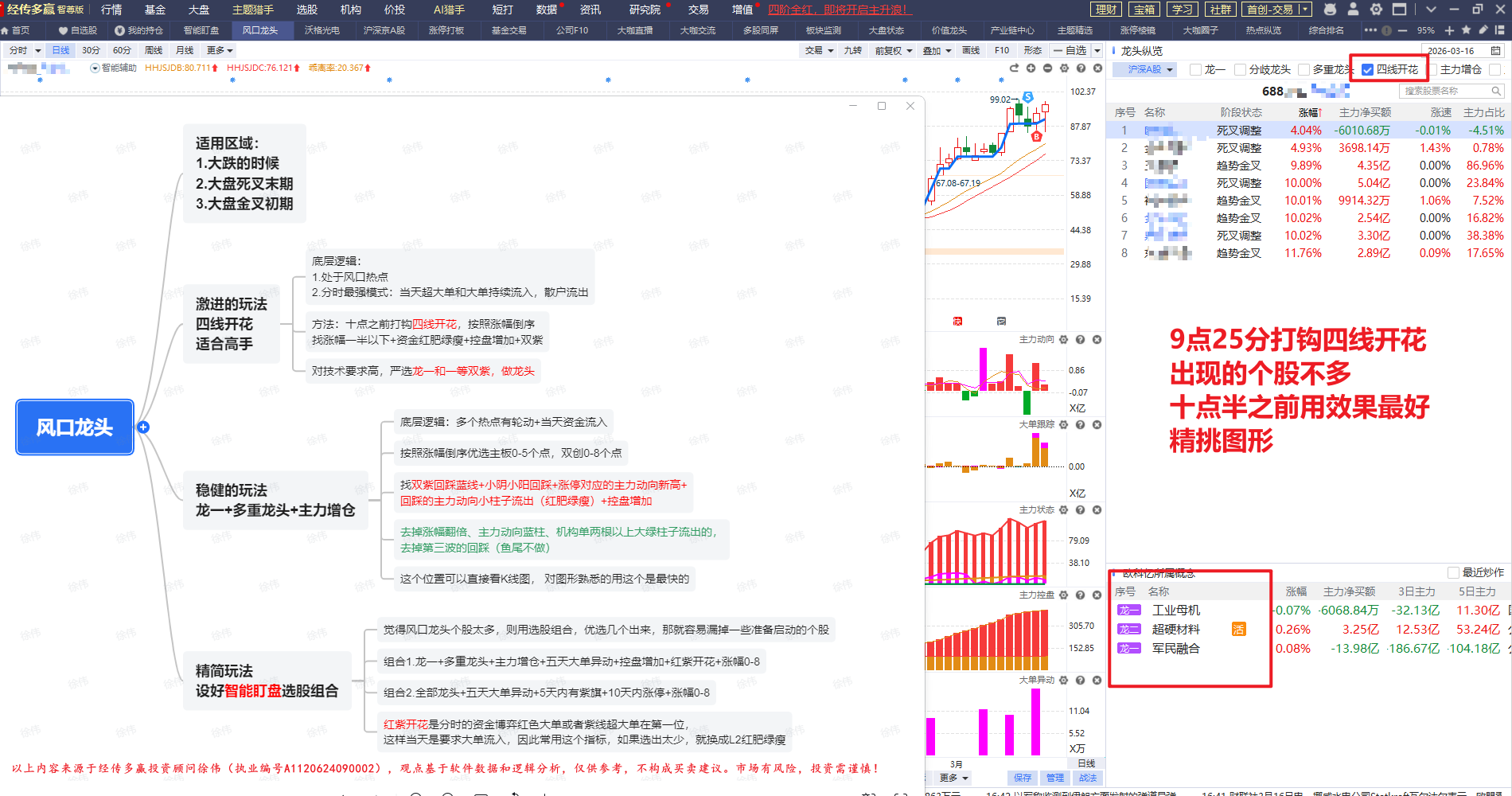Open the 沪深A股 market dropdown
Image resolution: width=1512 pixels, height=796 pixels.
pyautogui.click(x=1151, y=70)
